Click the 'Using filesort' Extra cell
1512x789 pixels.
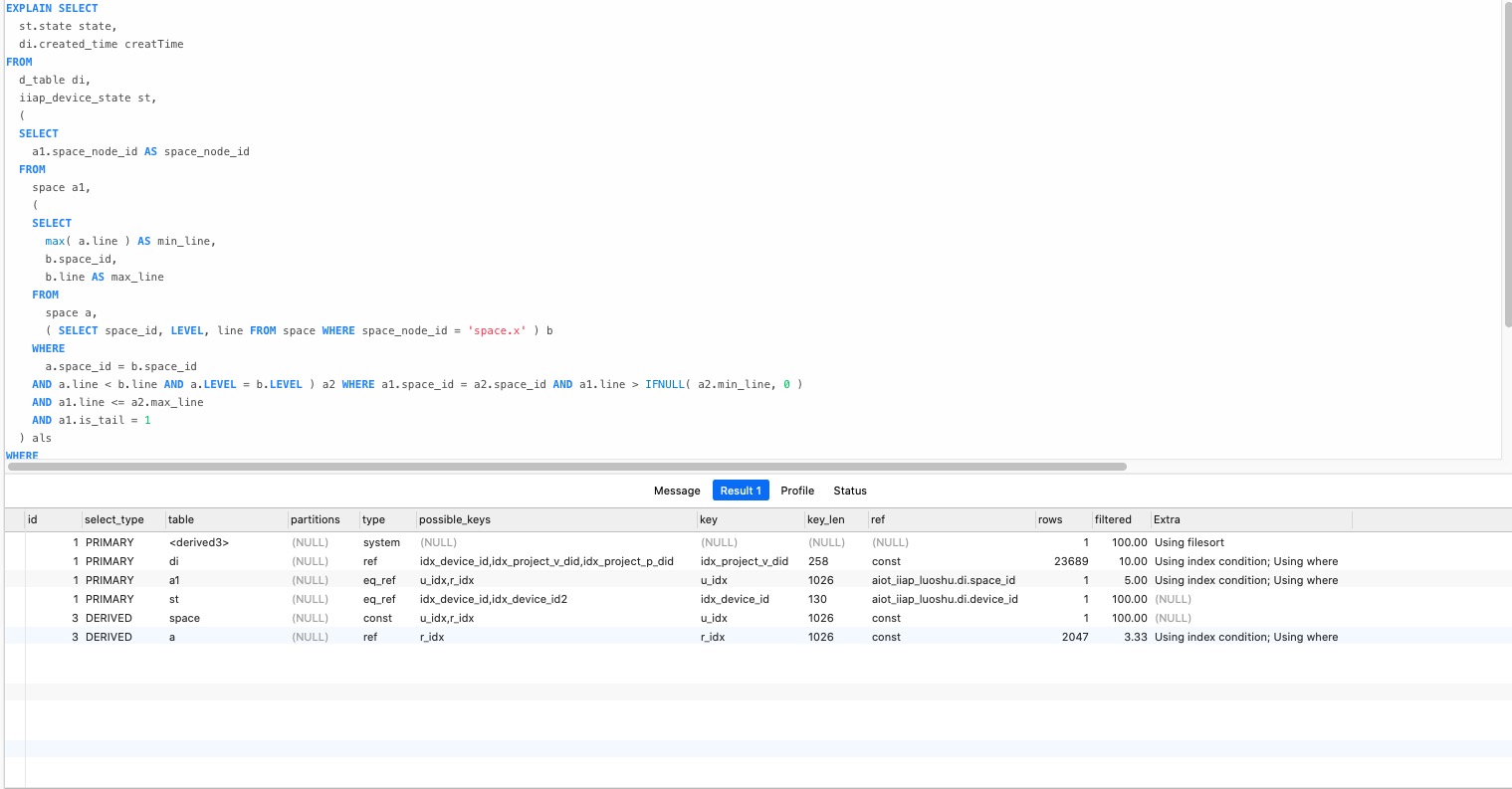coord(1189,542)
